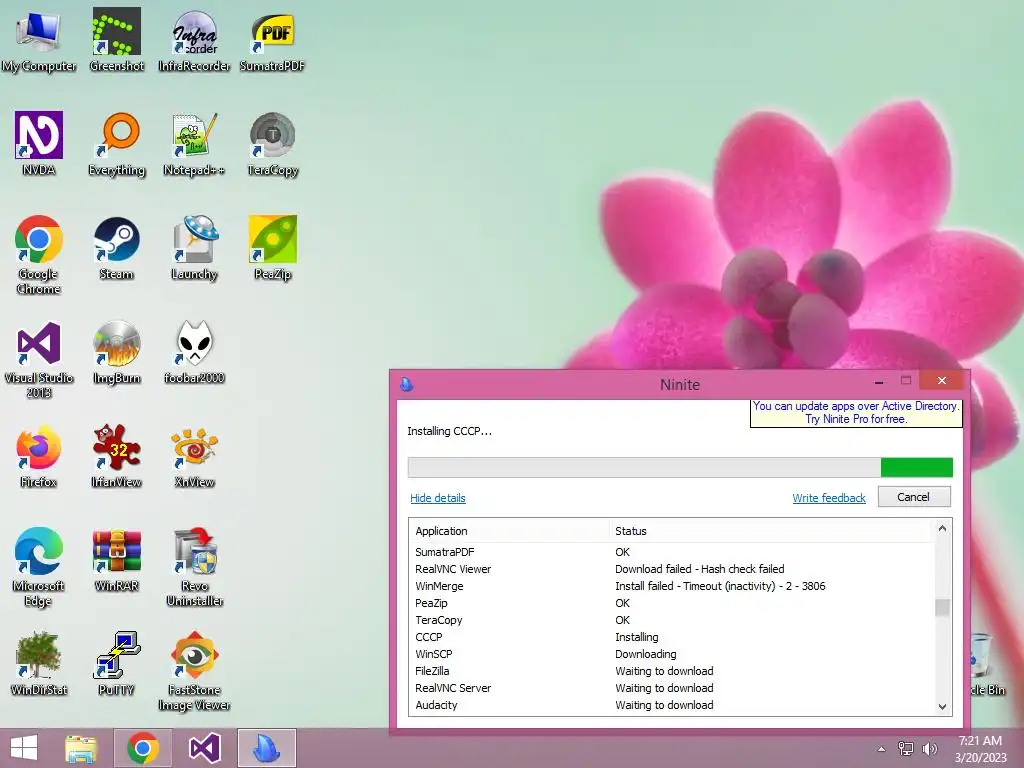Click the Google Chrome desktop icon
Viewport: 1024px width, 768px height.
(39, 255)
